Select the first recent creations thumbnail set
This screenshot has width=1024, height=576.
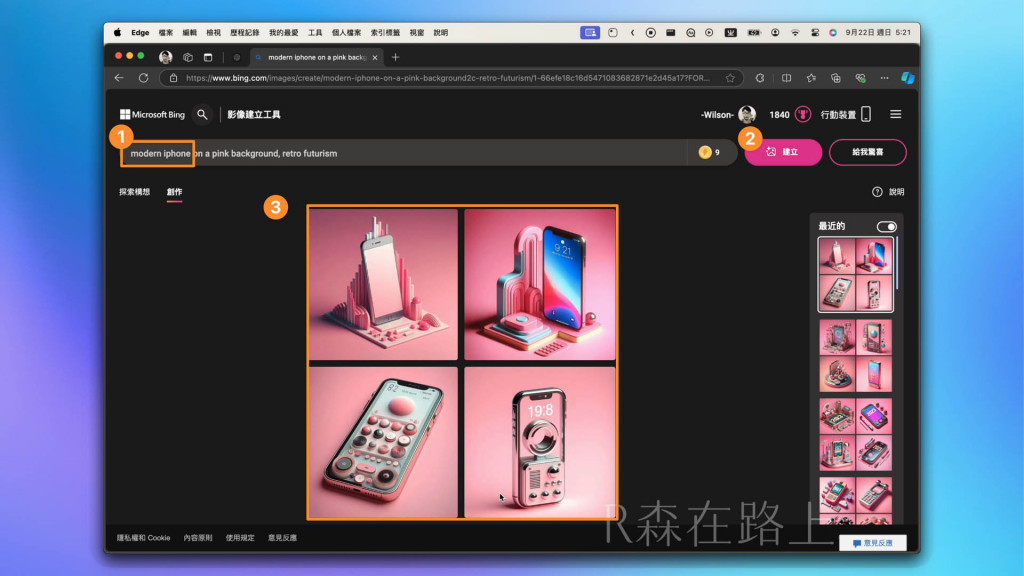[x=856, y=274]
